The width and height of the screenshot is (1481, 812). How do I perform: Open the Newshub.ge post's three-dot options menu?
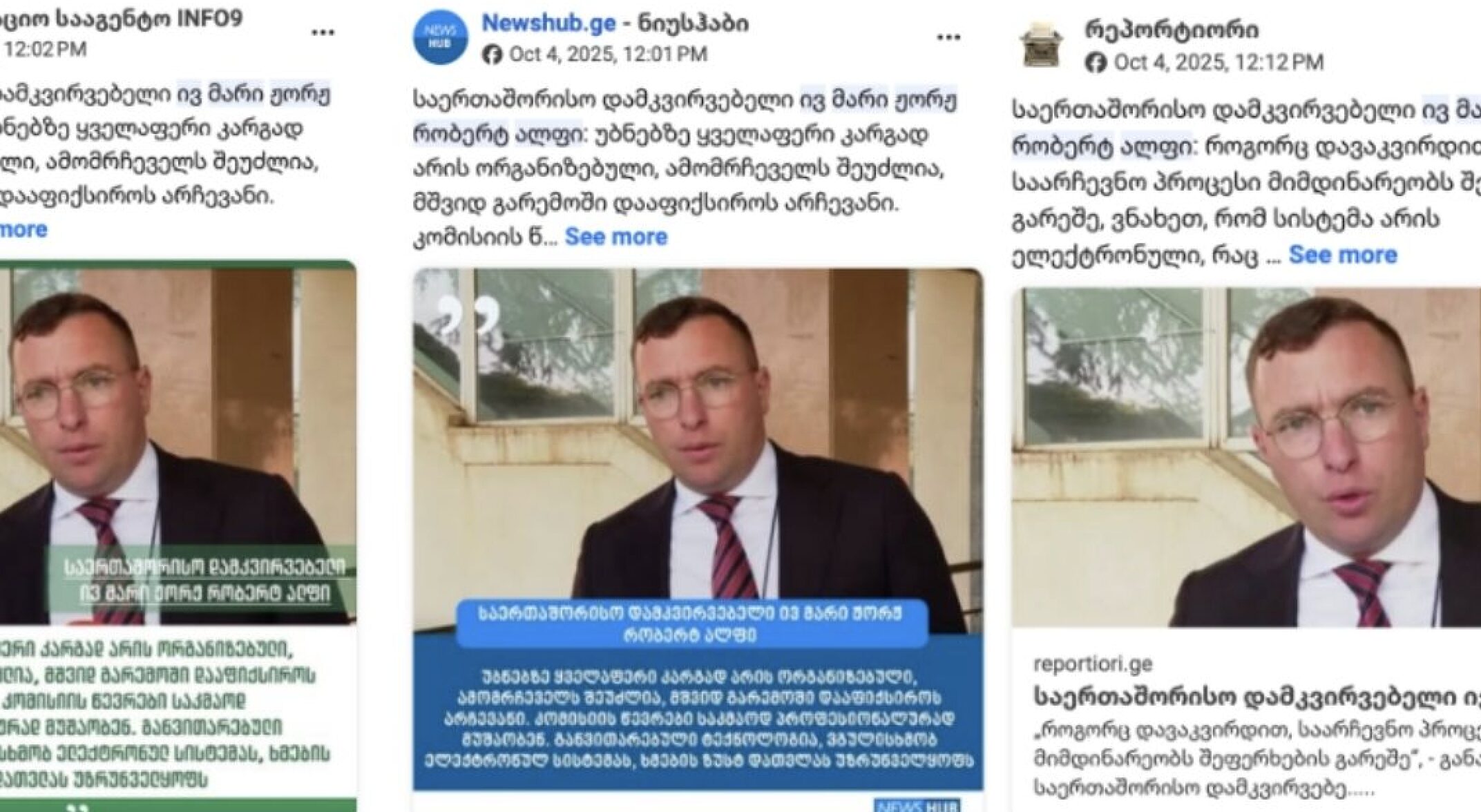948,37
